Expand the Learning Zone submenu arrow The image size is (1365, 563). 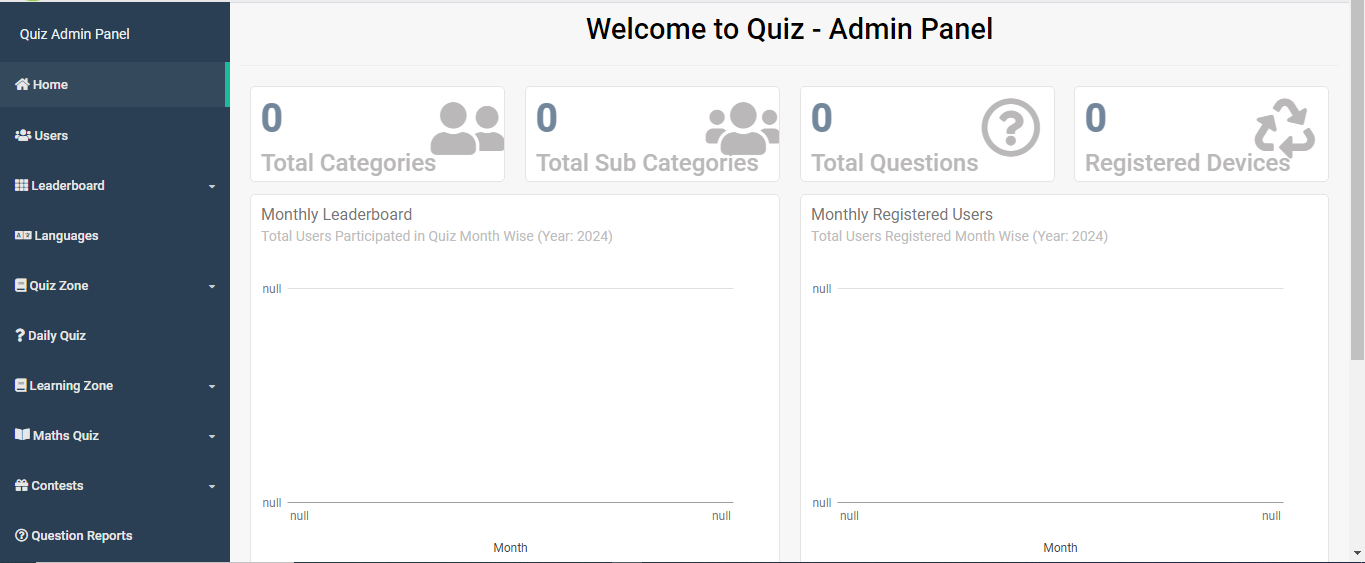212,386
